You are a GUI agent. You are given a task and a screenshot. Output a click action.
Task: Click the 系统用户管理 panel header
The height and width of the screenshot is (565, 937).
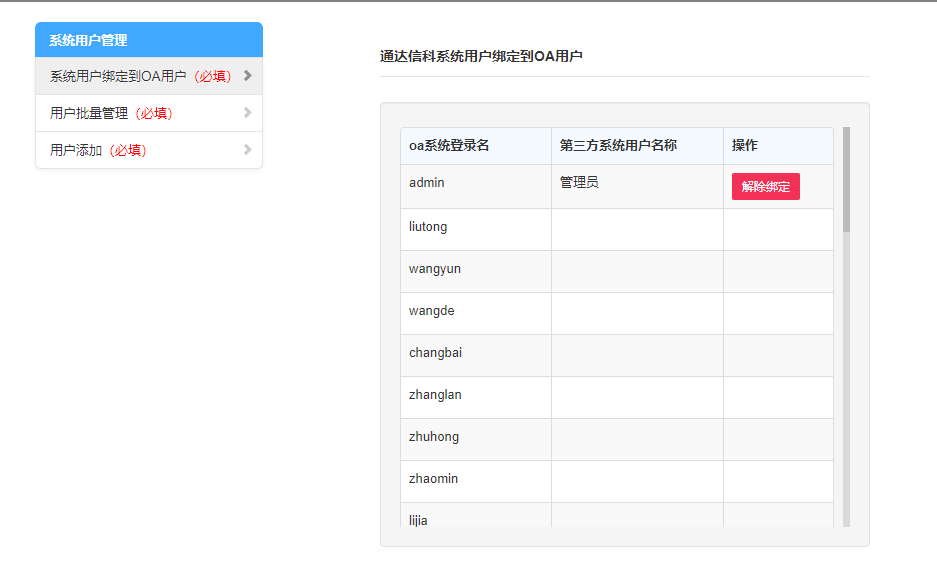click(149, 40)
